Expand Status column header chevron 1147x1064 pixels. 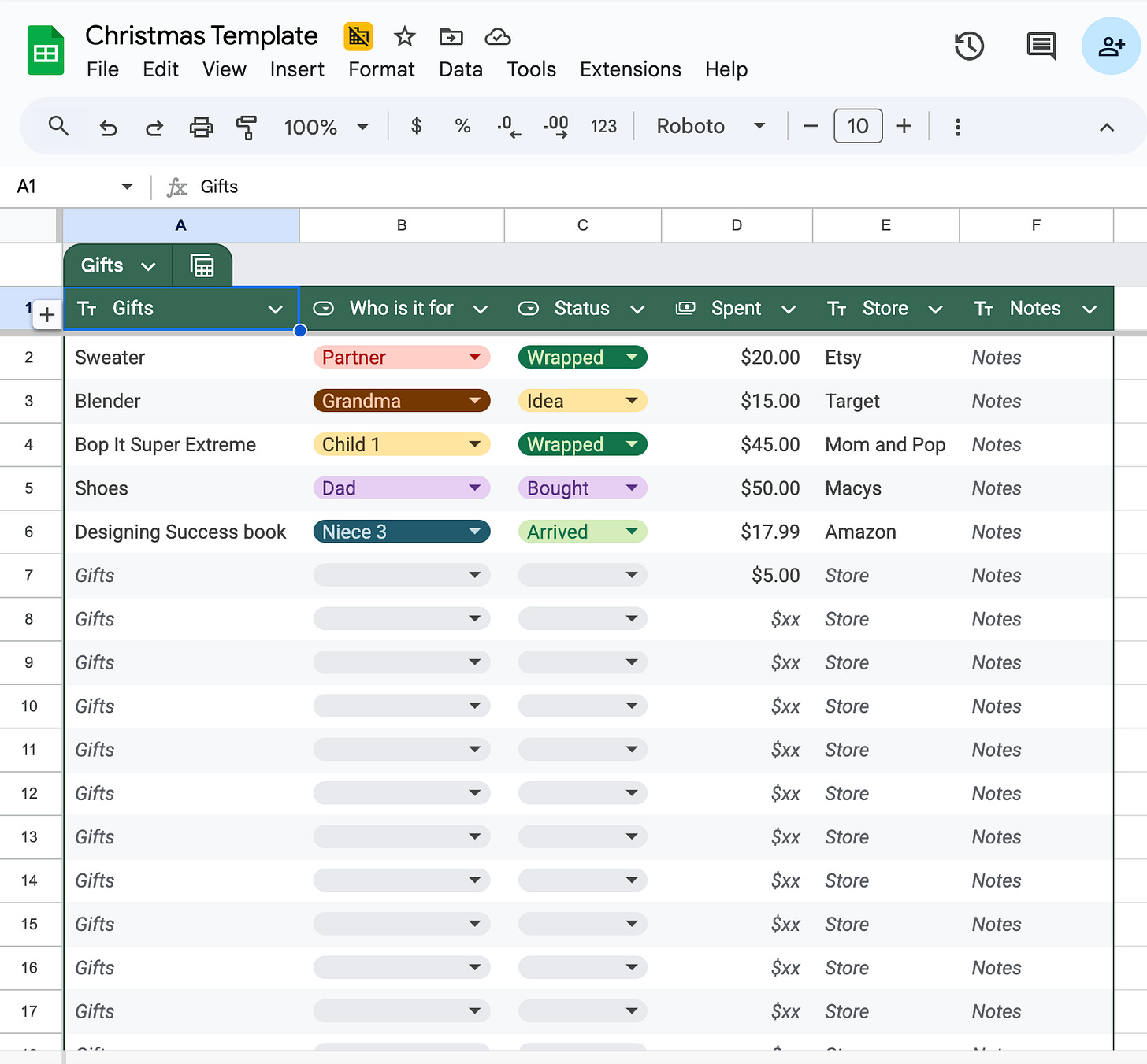(x=637, y=309)
